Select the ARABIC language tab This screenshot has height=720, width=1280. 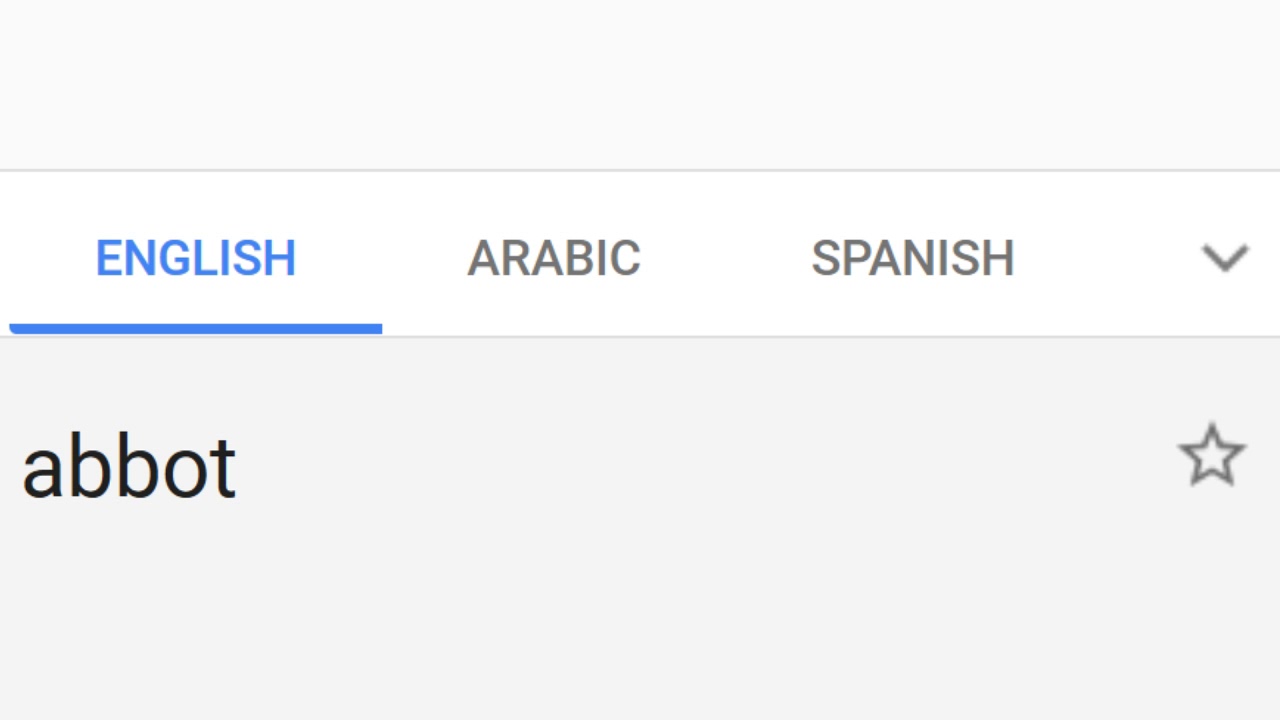point(553,258)
